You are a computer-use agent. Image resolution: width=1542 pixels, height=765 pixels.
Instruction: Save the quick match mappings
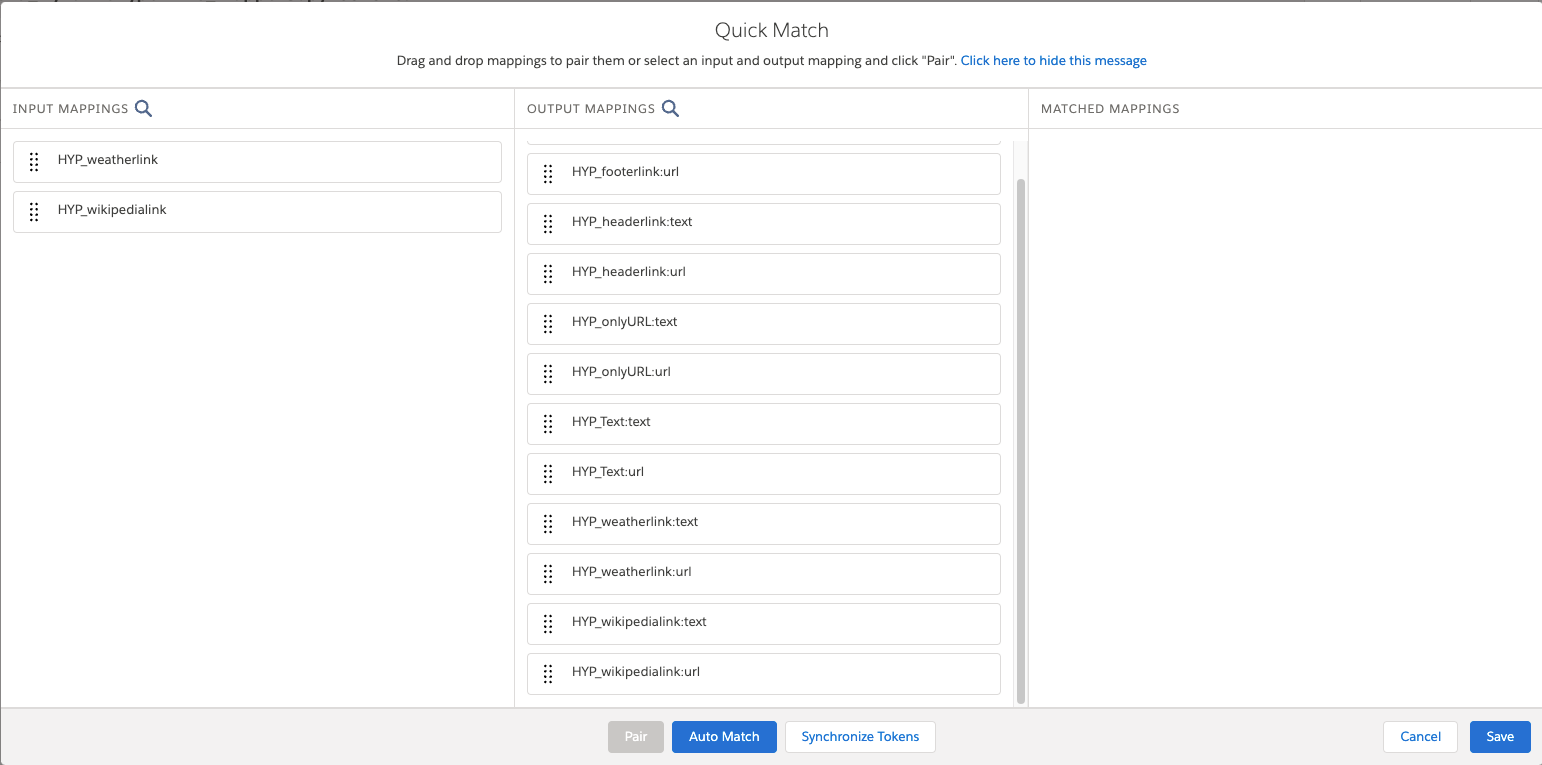coord(1500,736)
